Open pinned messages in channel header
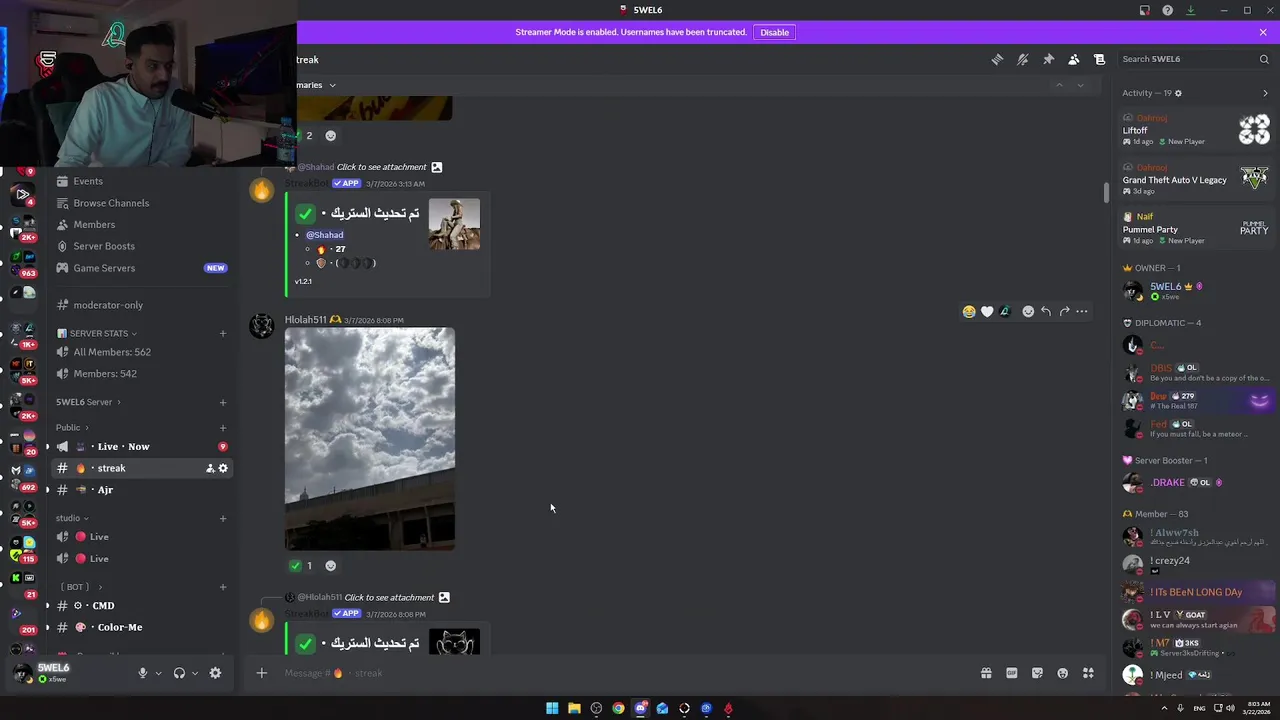Image resolution: width=1280 pixels, height=720 pixels. pyautogui.click(x=1048, y=59)
